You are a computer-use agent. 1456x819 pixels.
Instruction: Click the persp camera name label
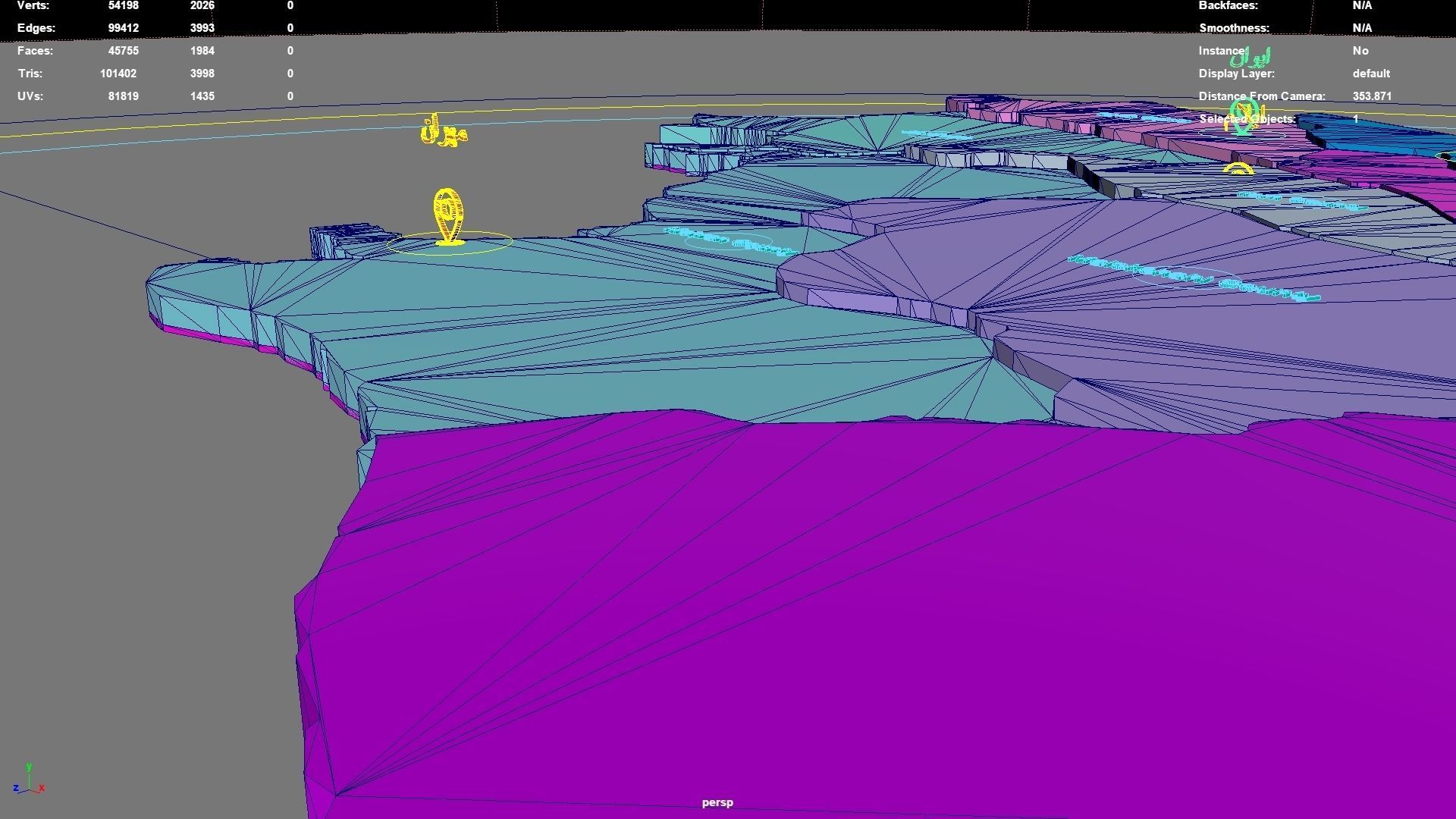[x=717, y=802]
